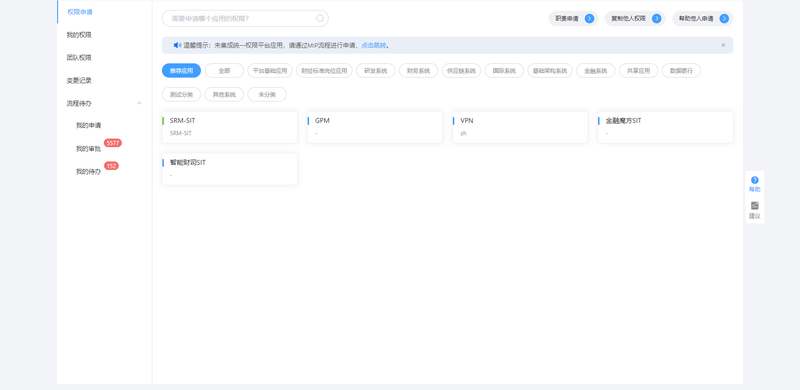This screenshot has height=390, width=800.
Task: Select the 未分类 category filter
Action: (267, 94)
